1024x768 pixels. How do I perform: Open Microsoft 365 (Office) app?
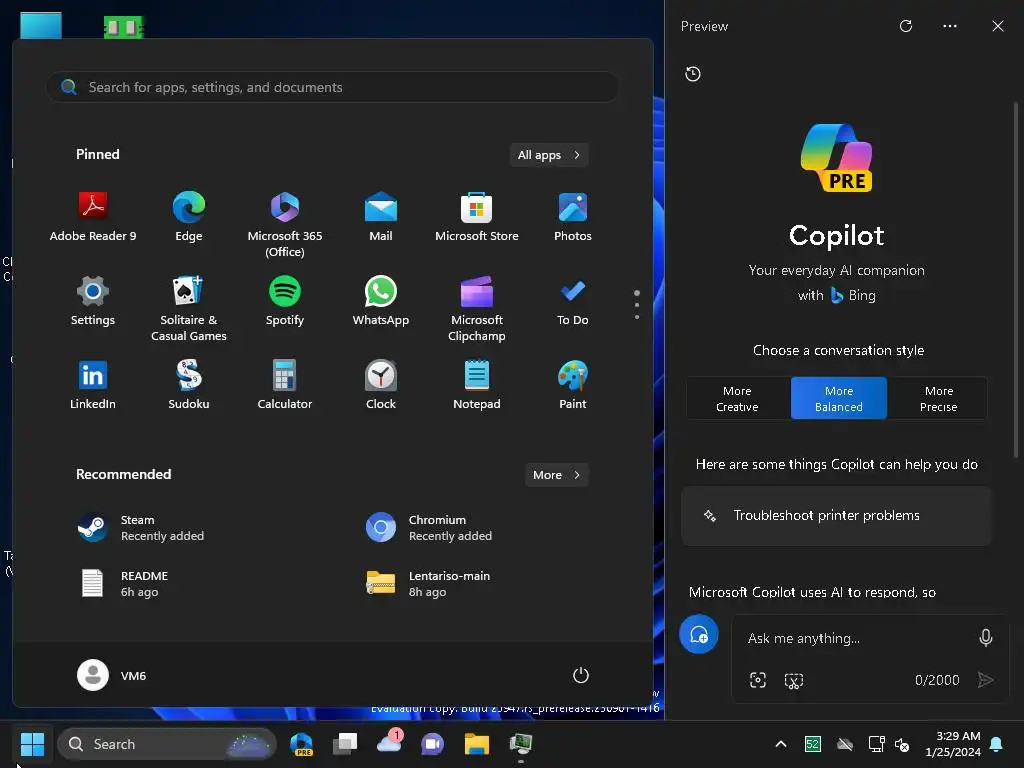[285, 224]
